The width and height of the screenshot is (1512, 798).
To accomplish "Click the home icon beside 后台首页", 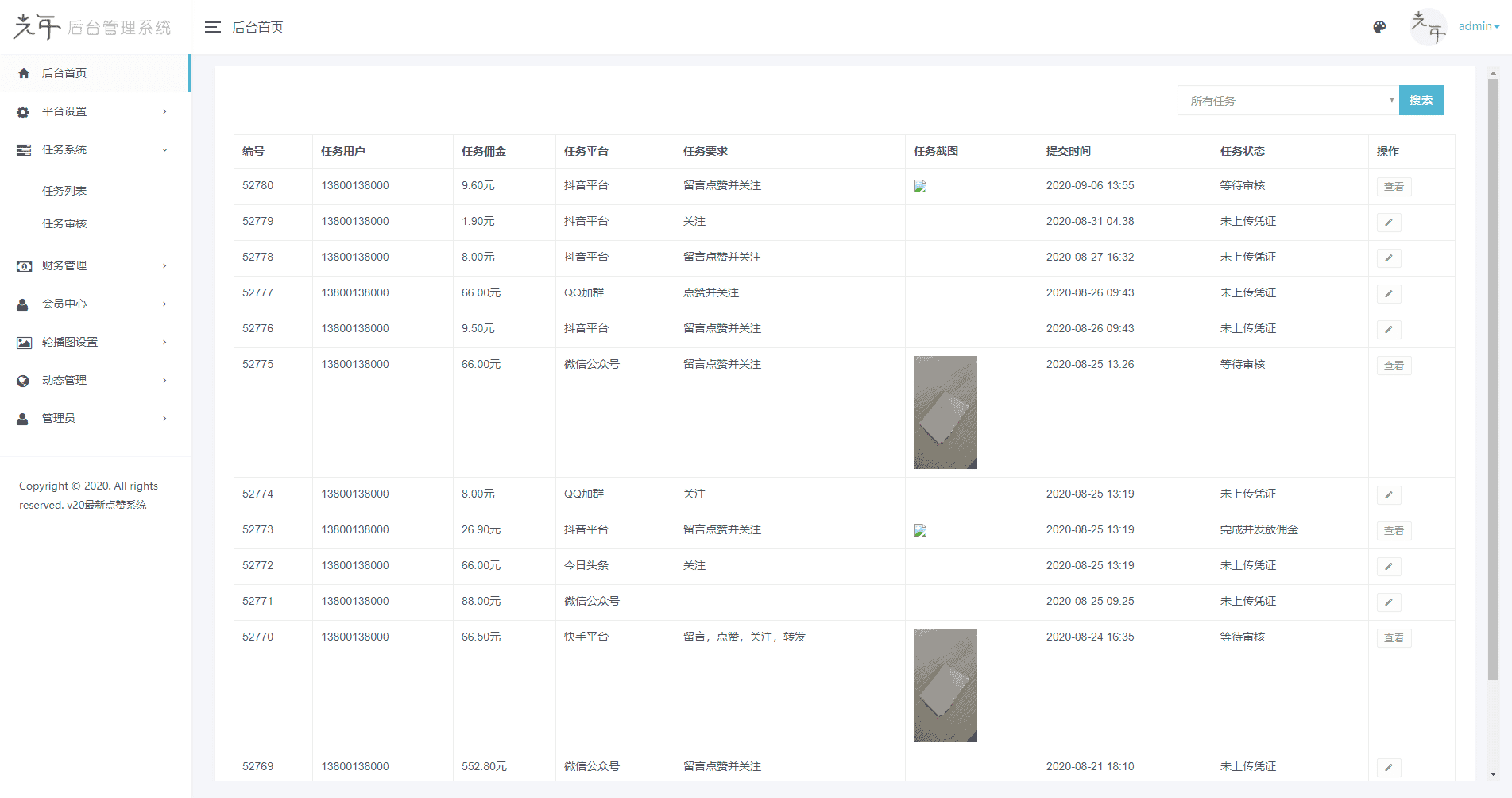I will 24,73.
